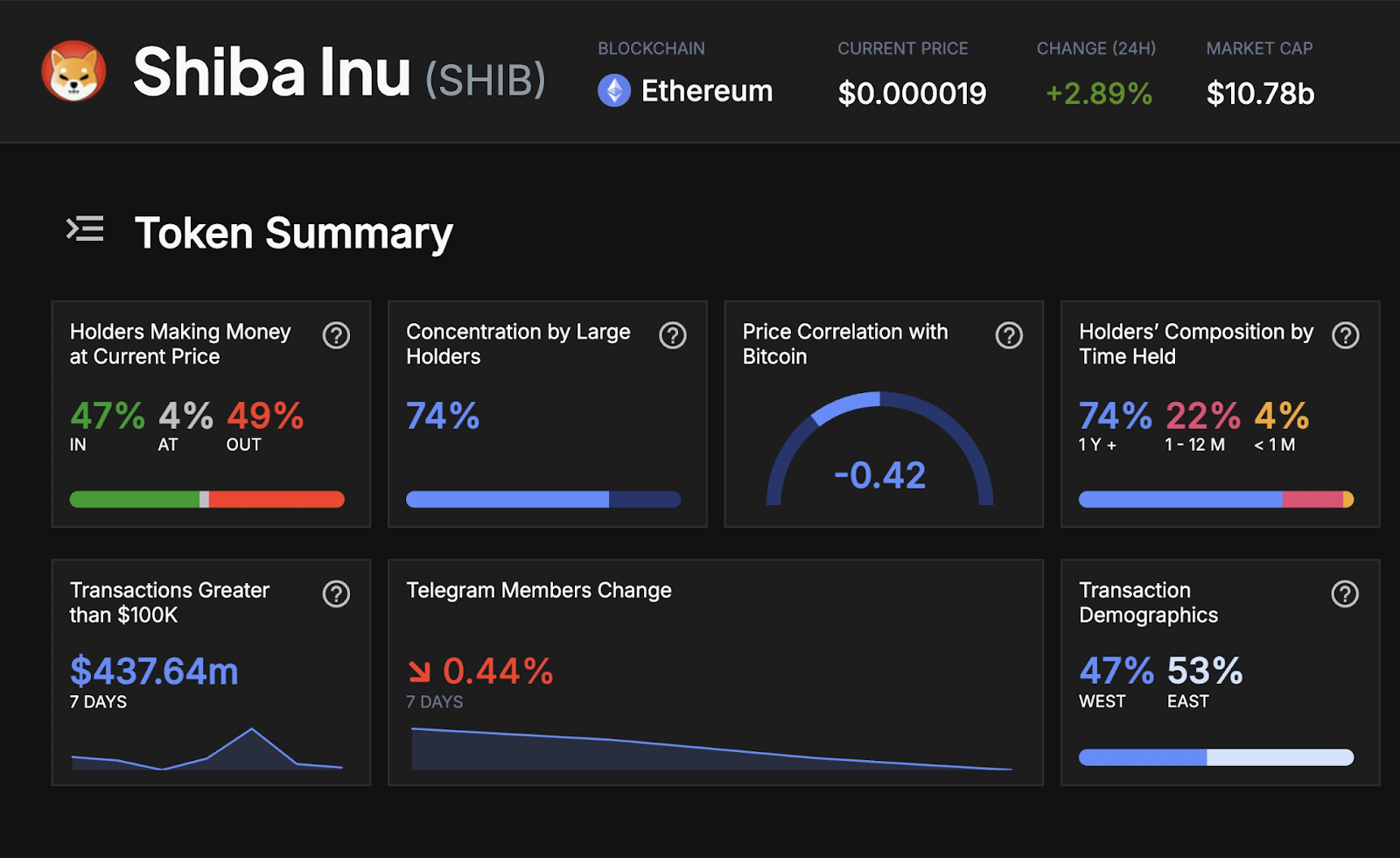Screen dimensions: 1400x858
Task: Click the Token Summary heading
Action: click(x=294, y=233)
